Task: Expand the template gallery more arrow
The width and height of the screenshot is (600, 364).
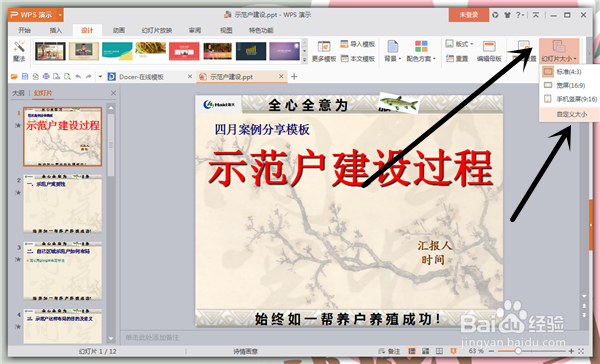Action: click(305, 60)
